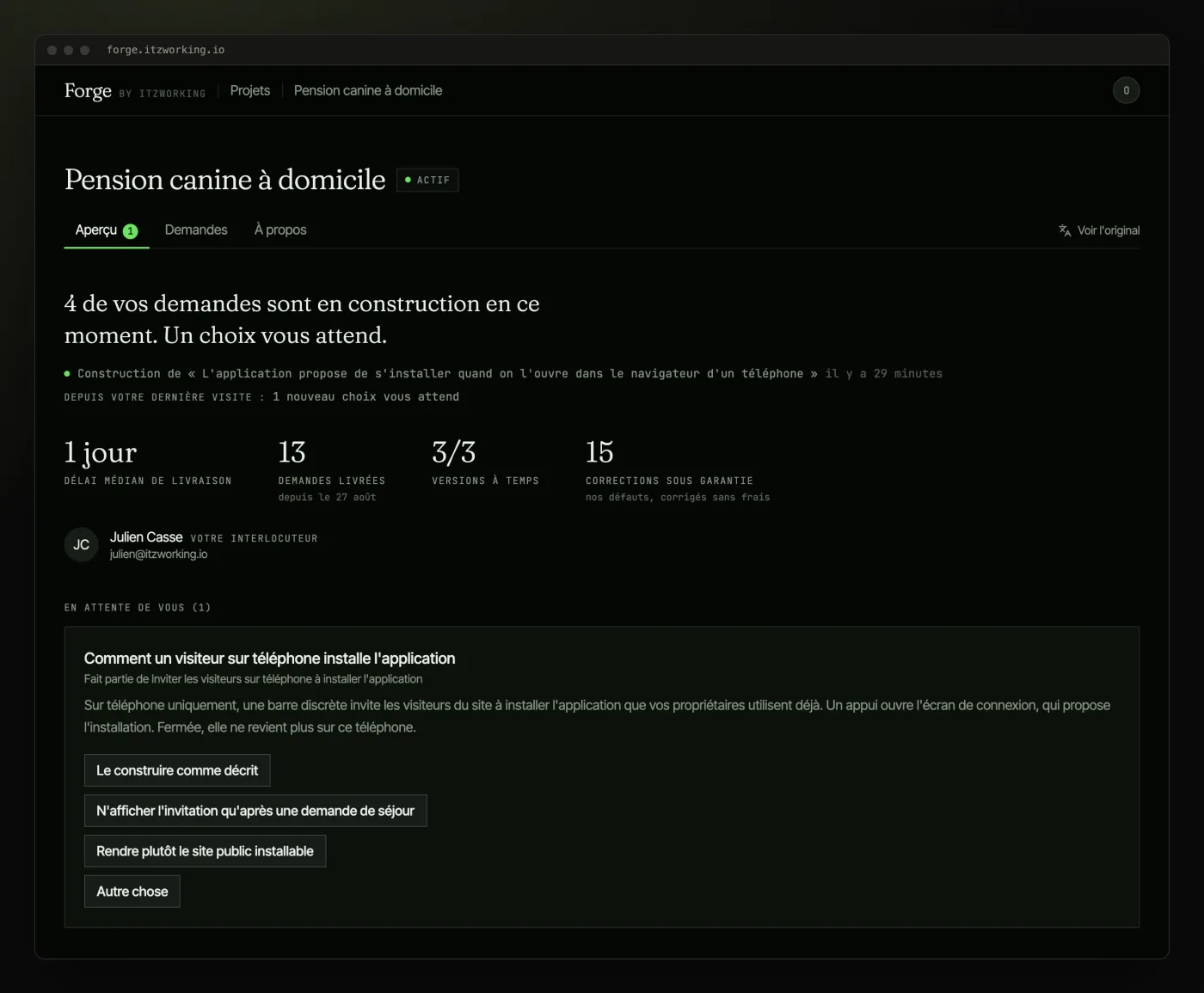Click the Fait partie de Inviter les visiteurs subtitle
Image resolution: width=1204 pixels, height=993 pixels.
(x=254, y=679)
